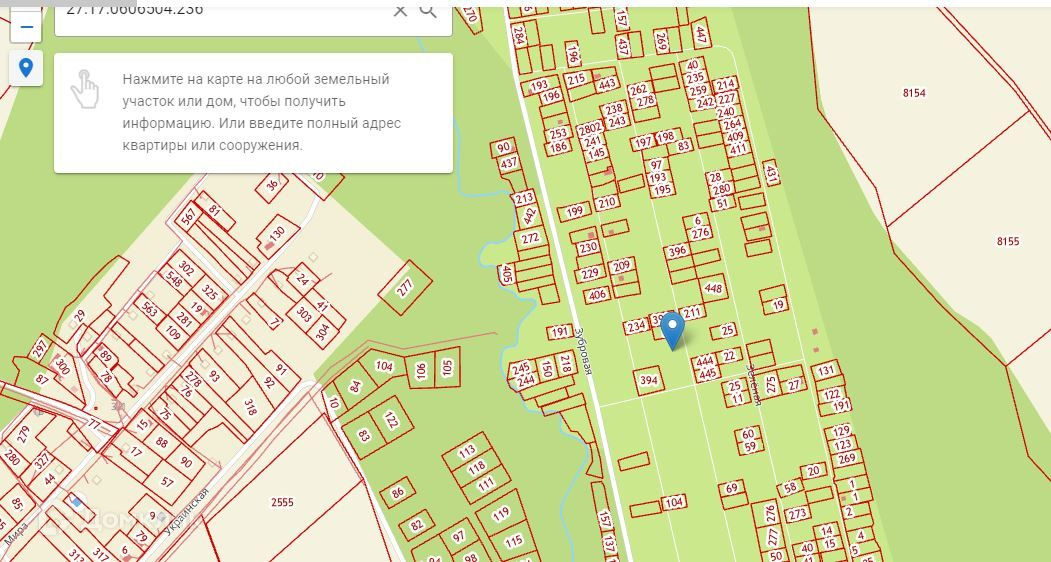This screenshot has width=1051, height=562.
Task: Select land parcel 8154
Action: pos(914,93)
